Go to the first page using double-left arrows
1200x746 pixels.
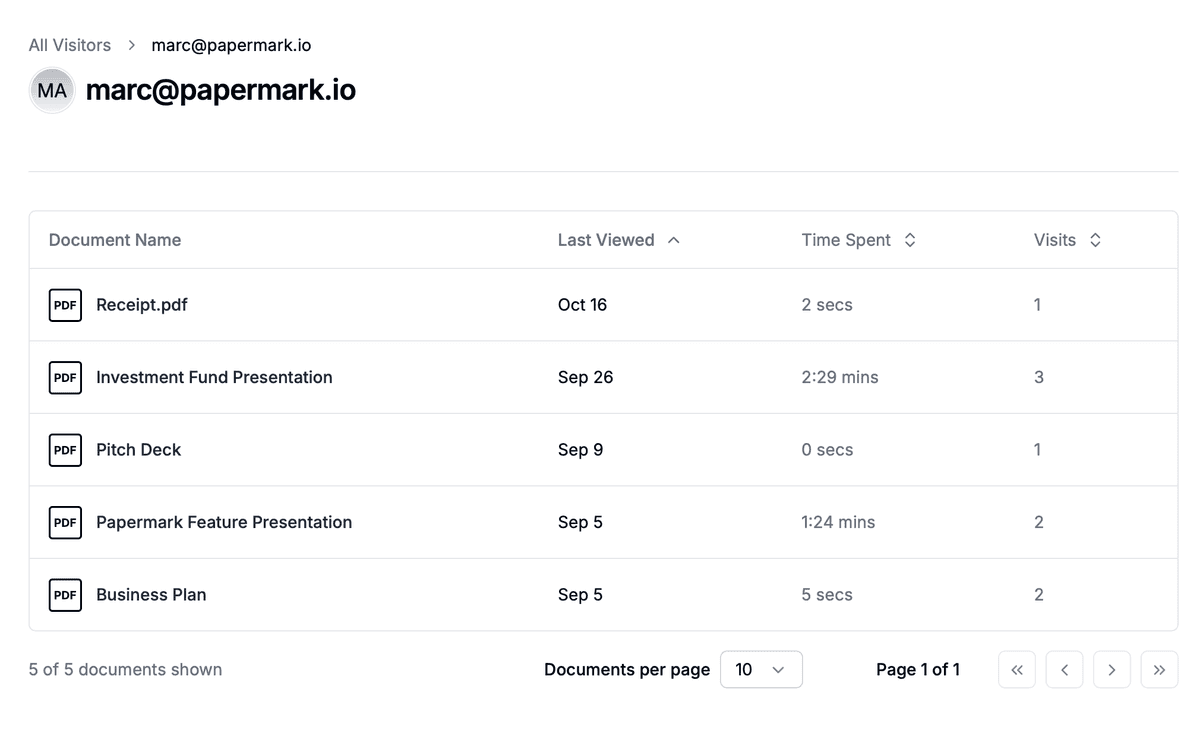pos(1016,670)
